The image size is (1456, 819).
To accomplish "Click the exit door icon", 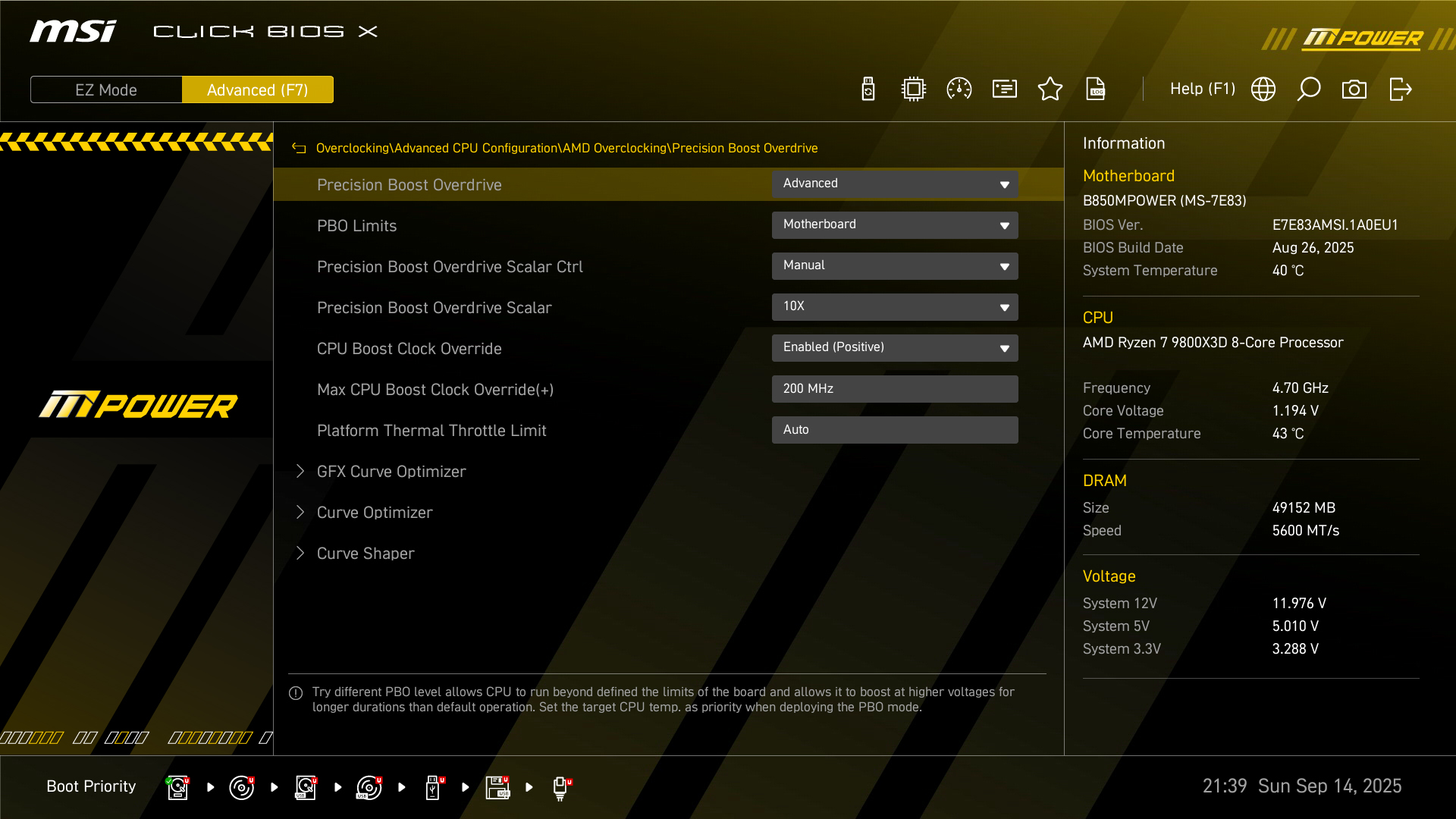I will point(1400,89).
